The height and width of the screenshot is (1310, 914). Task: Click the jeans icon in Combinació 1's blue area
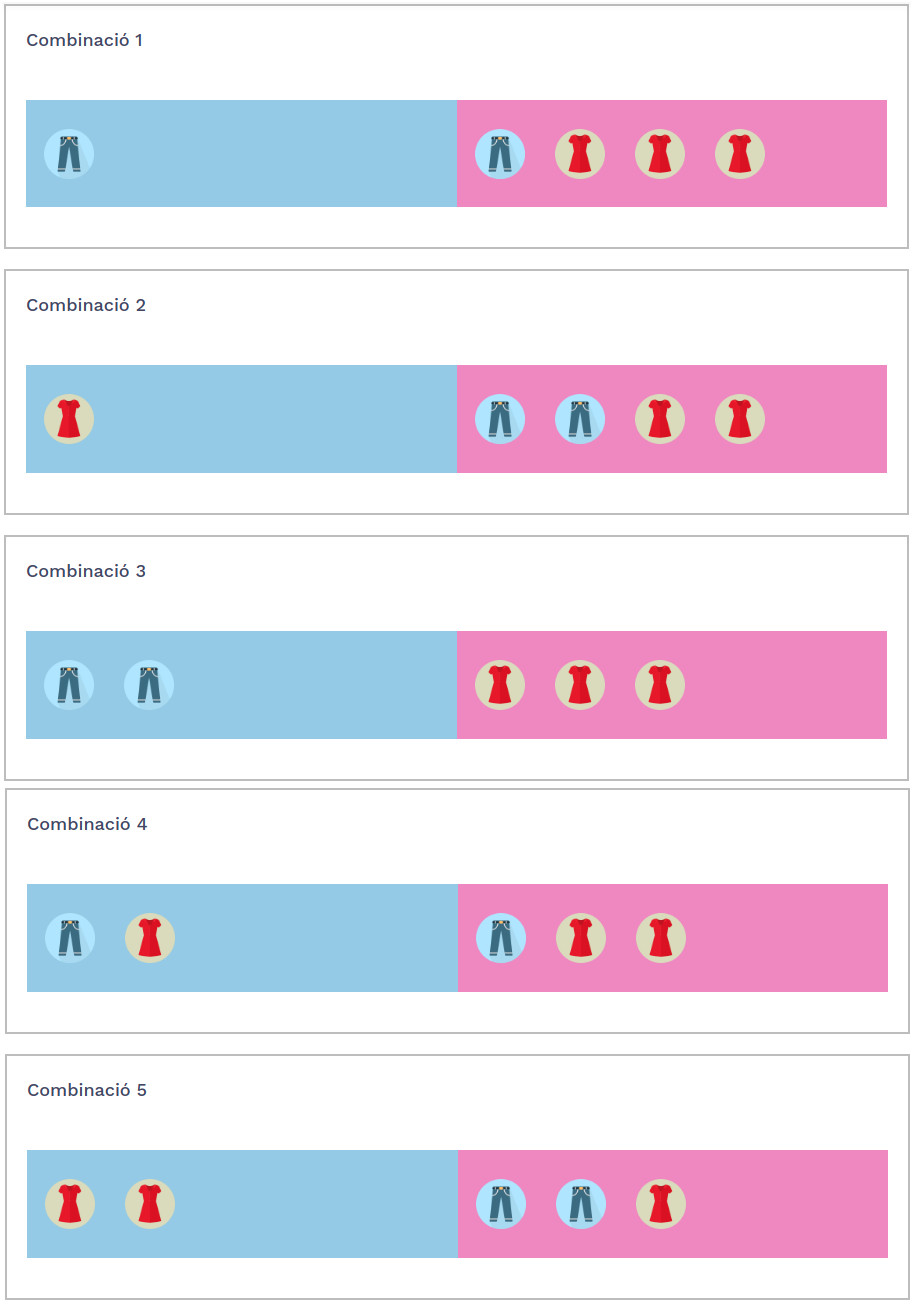[69, 154]
